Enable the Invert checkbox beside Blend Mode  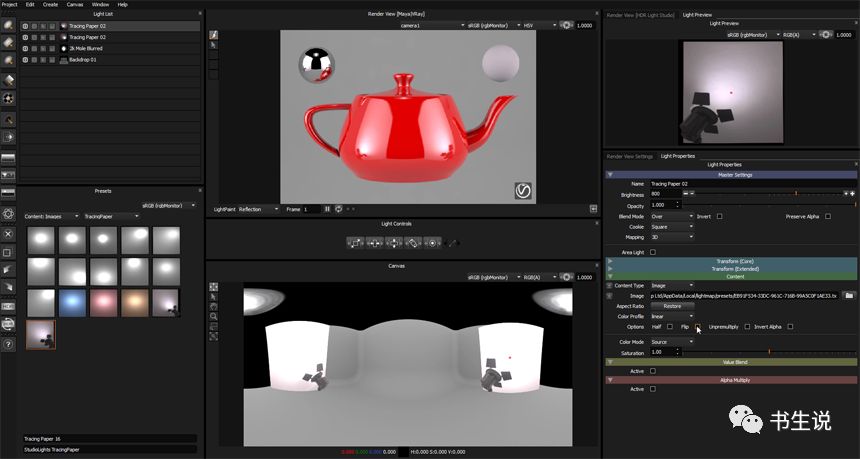[x=720, y=217]
